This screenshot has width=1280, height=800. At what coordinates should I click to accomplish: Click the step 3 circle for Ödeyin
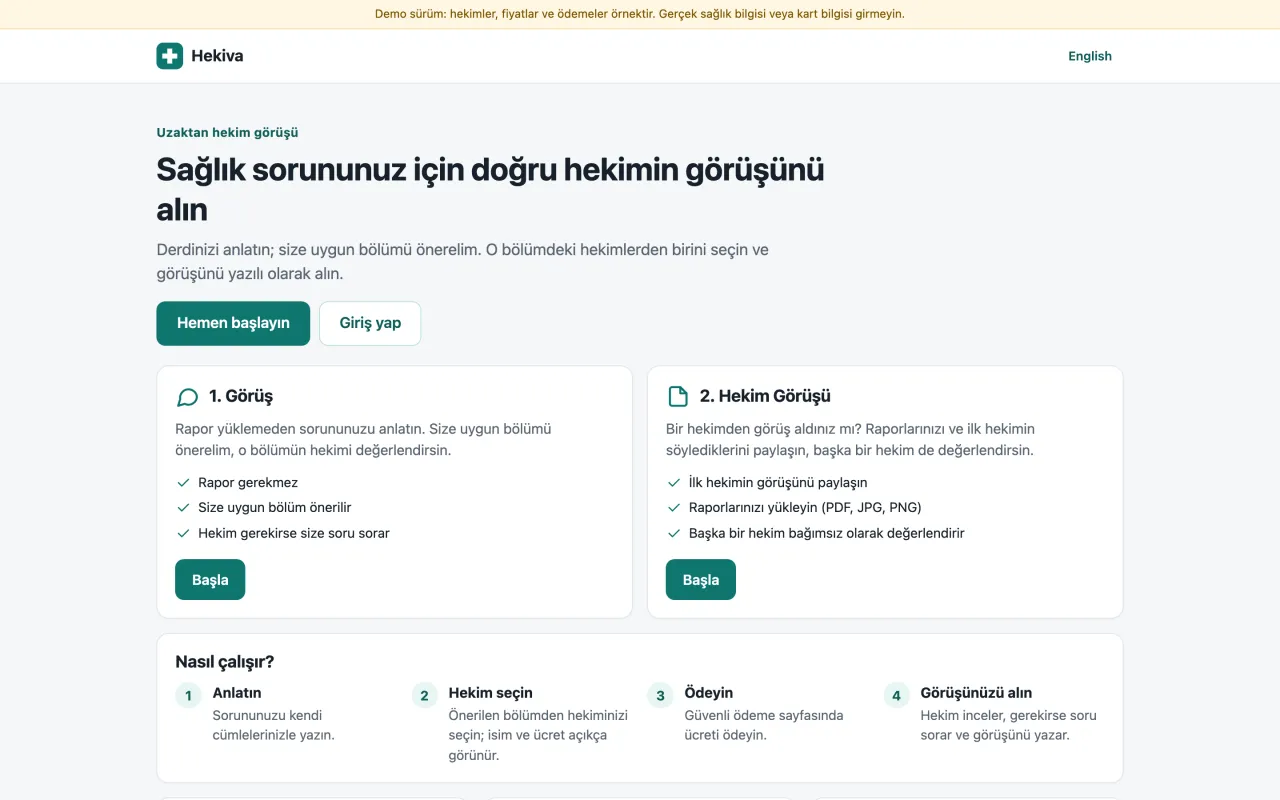660,695
